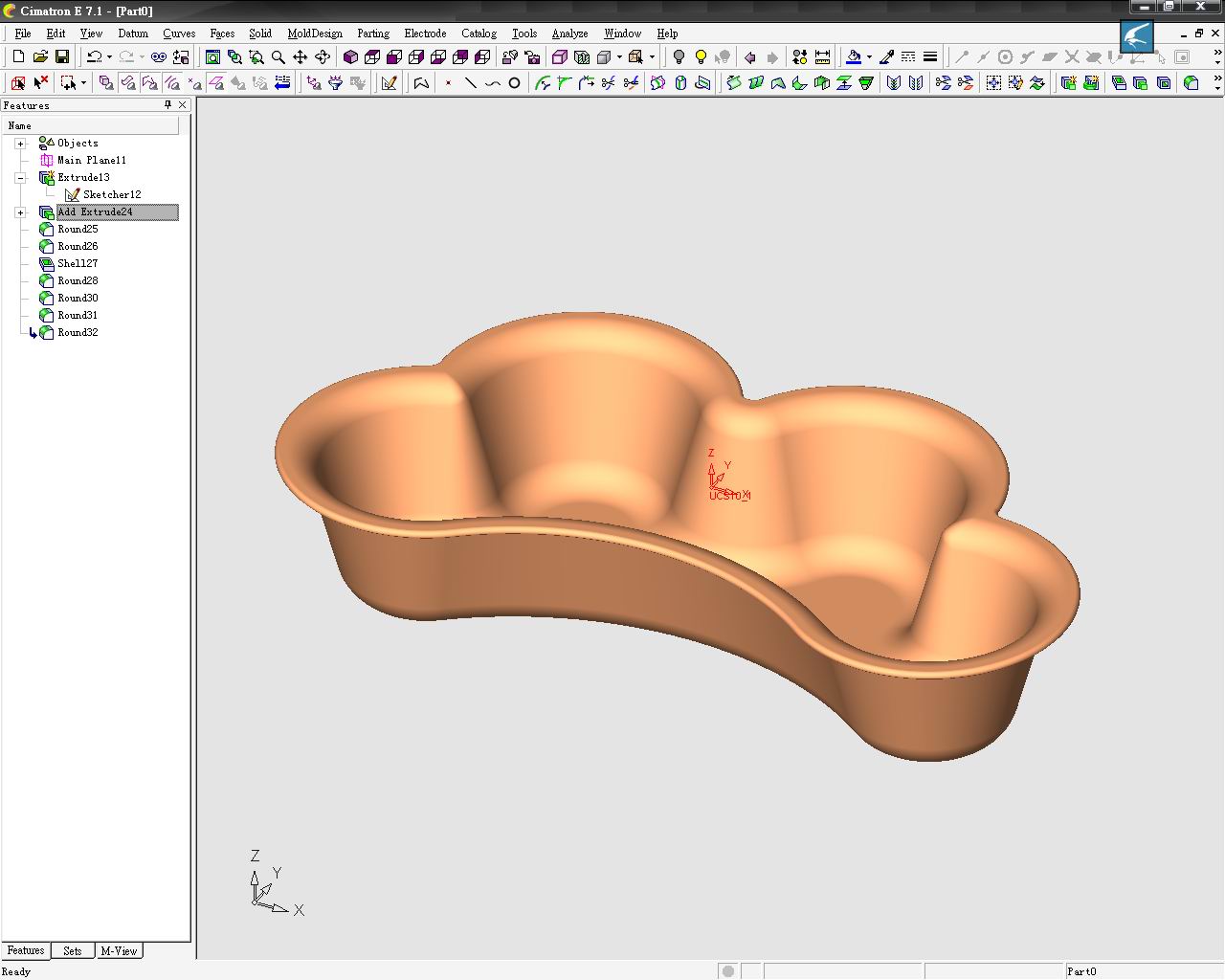Switch to the M-View tab

pyautogui.click(x=119, y=951)
